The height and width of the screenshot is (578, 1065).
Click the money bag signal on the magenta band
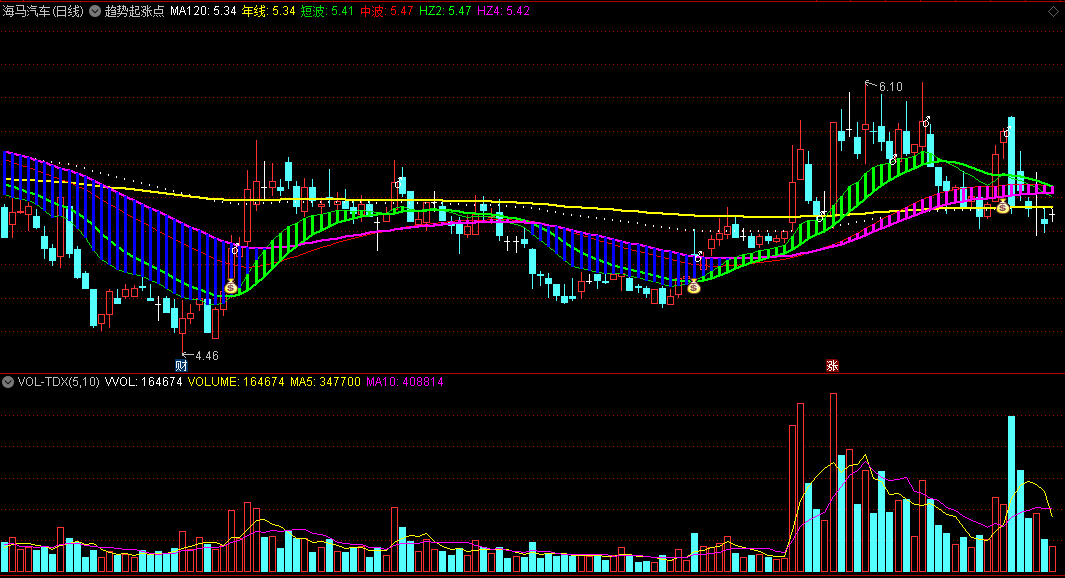click(x=1003, y=206)
